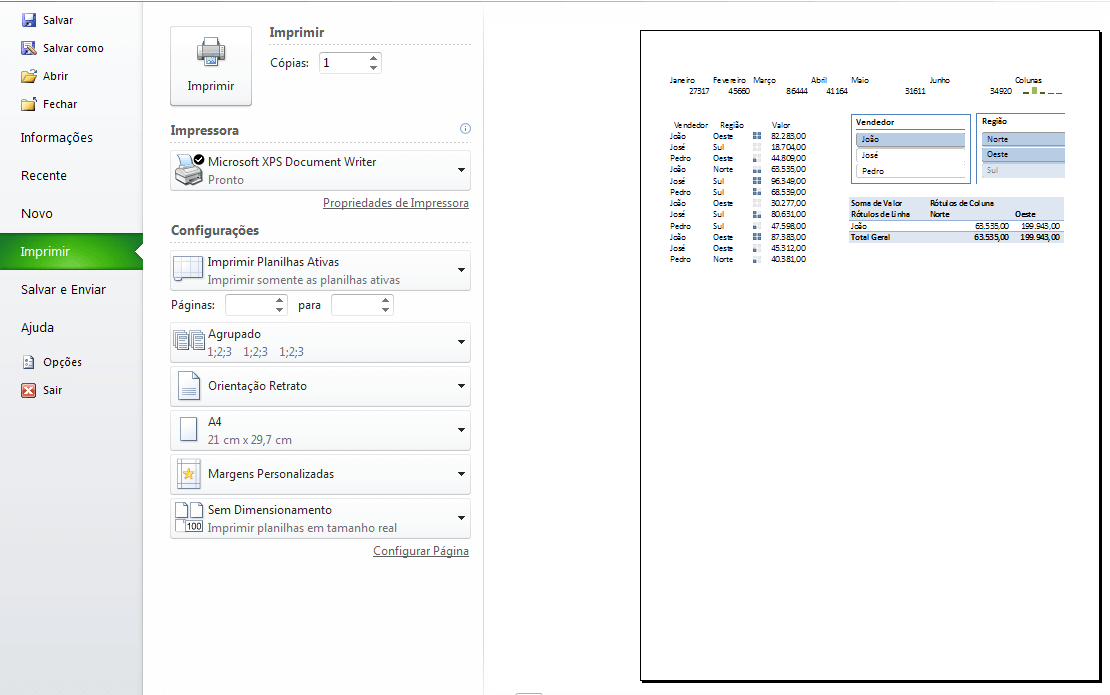Open the Novo menu tab

(x=37, y=214)
